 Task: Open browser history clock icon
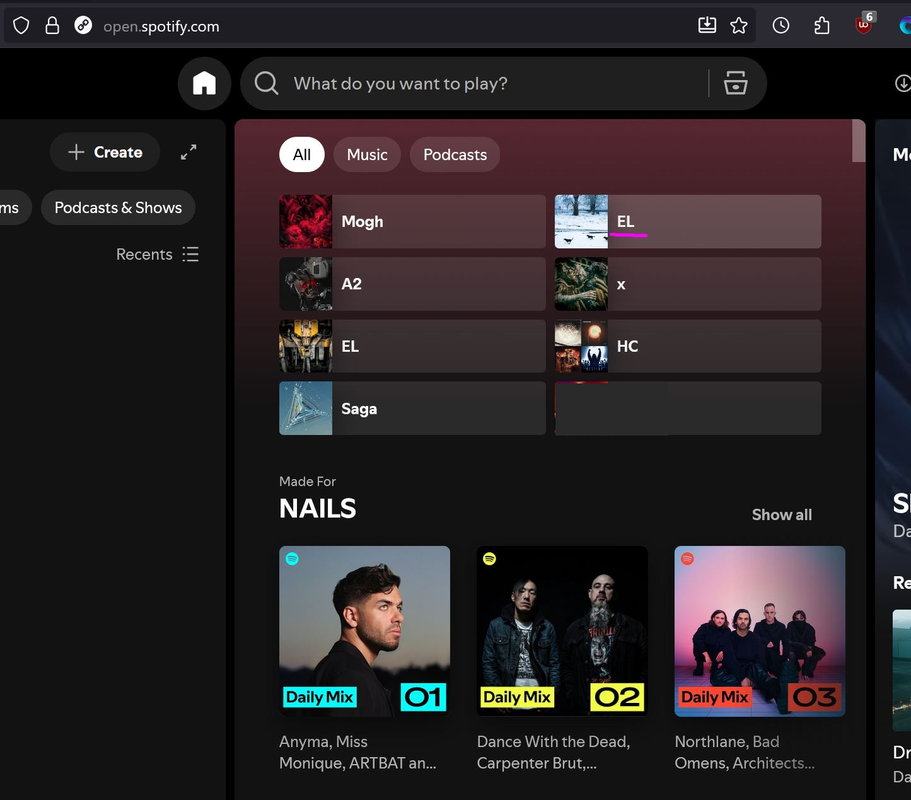781,26
